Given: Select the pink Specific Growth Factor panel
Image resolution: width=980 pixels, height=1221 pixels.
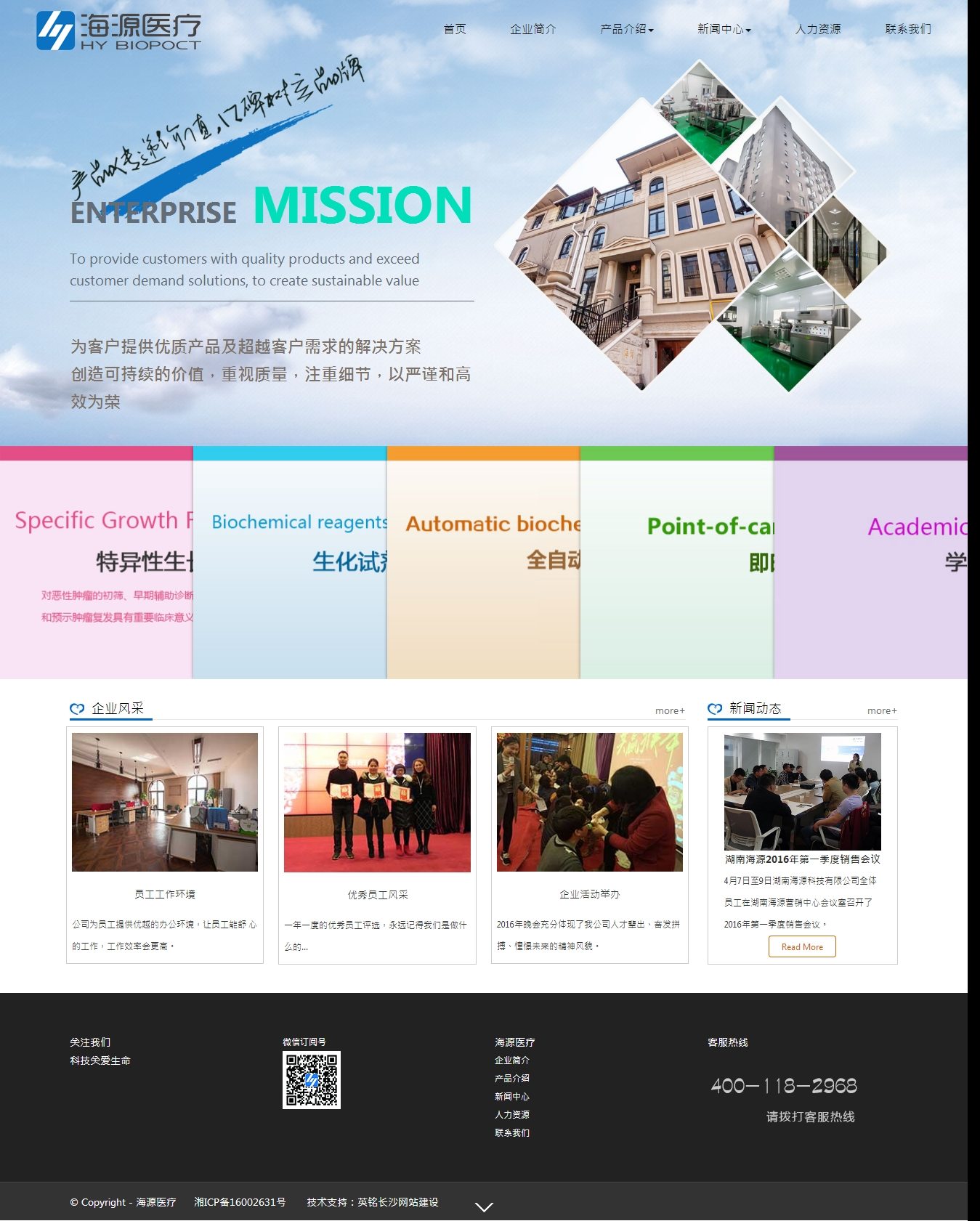Looking at the screenshot, I should click(x=97, y=567).
